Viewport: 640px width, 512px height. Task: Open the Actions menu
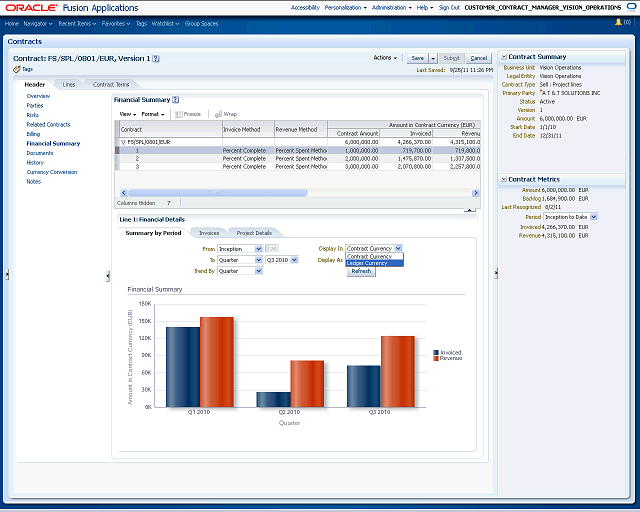pos(385,58)
